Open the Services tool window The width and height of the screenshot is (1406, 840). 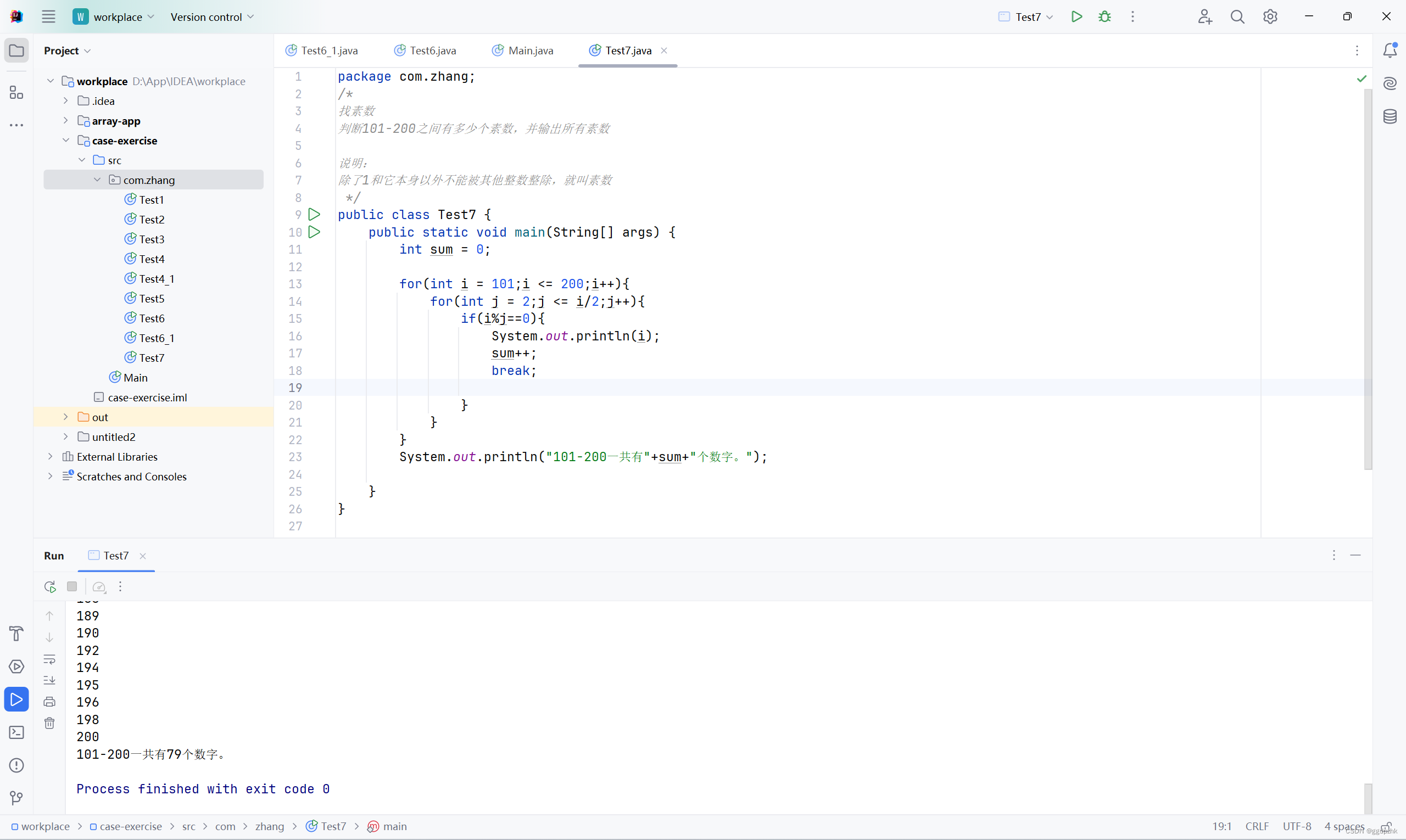(16, 666)
